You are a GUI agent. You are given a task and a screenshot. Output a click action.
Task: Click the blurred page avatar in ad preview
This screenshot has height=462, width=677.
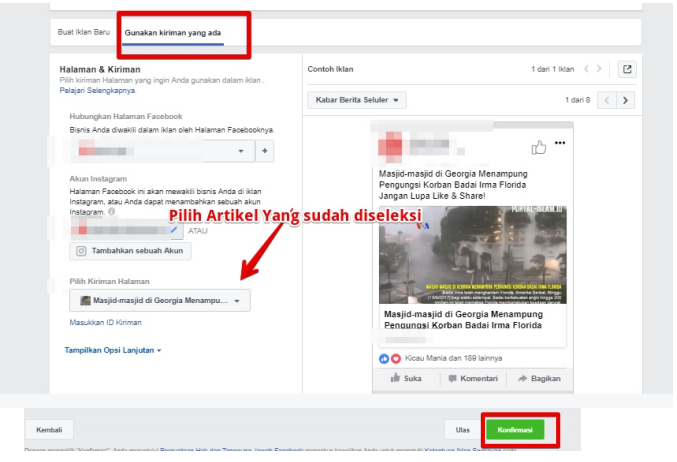click(390, 146)
